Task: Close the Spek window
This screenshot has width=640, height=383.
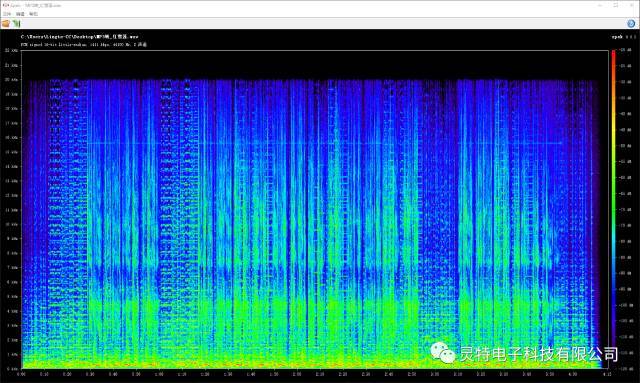Action: [x=631, y=5]
